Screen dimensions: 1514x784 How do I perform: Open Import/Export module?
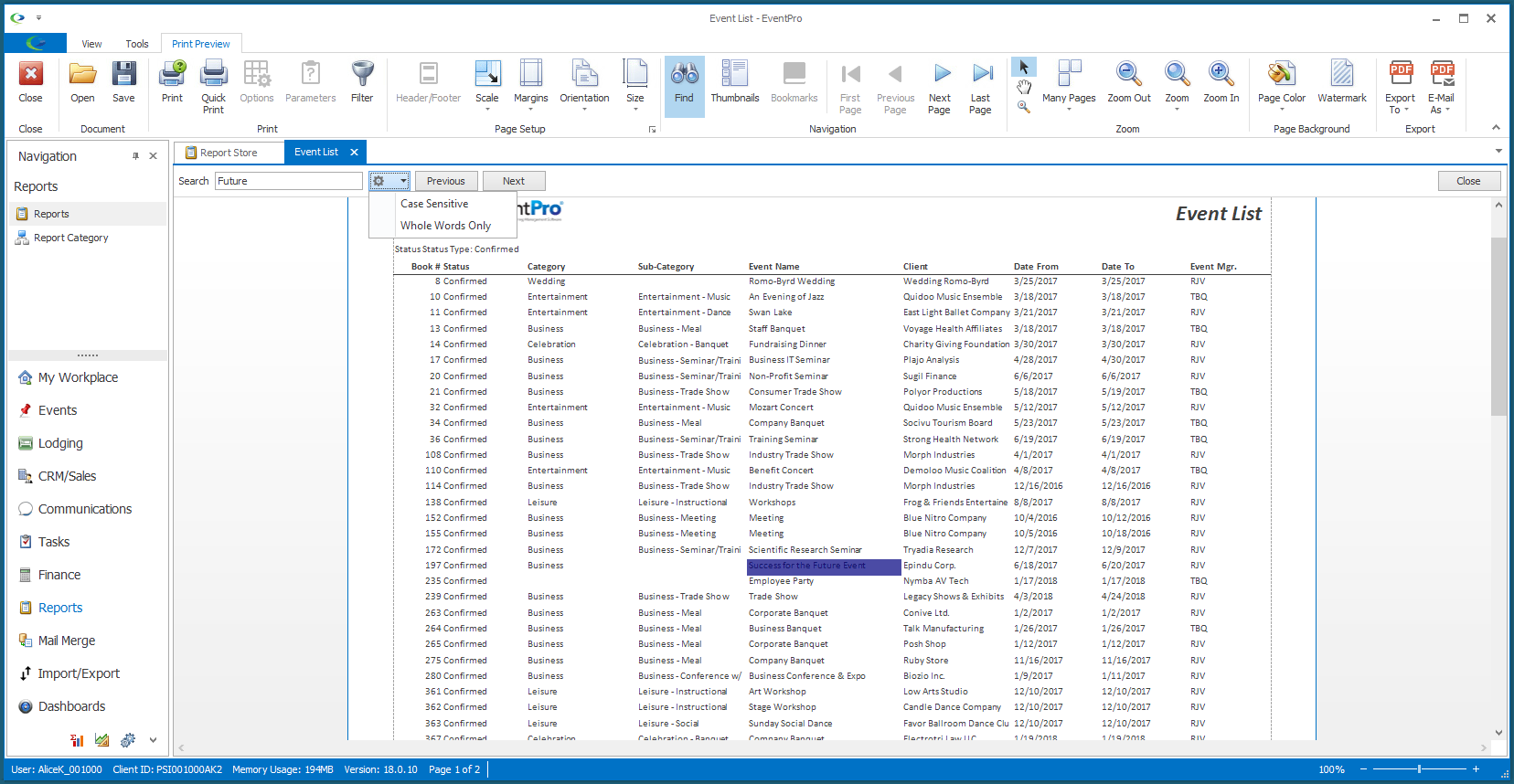point(79,673)
